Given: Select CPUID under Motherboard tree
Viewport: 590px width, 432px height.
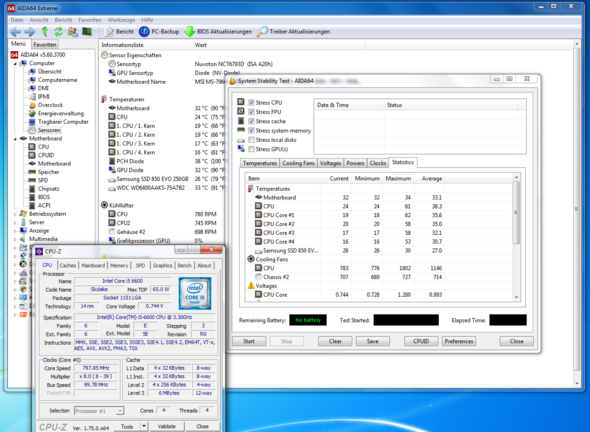Looking at the screenshot, I should tap(46, 155).
